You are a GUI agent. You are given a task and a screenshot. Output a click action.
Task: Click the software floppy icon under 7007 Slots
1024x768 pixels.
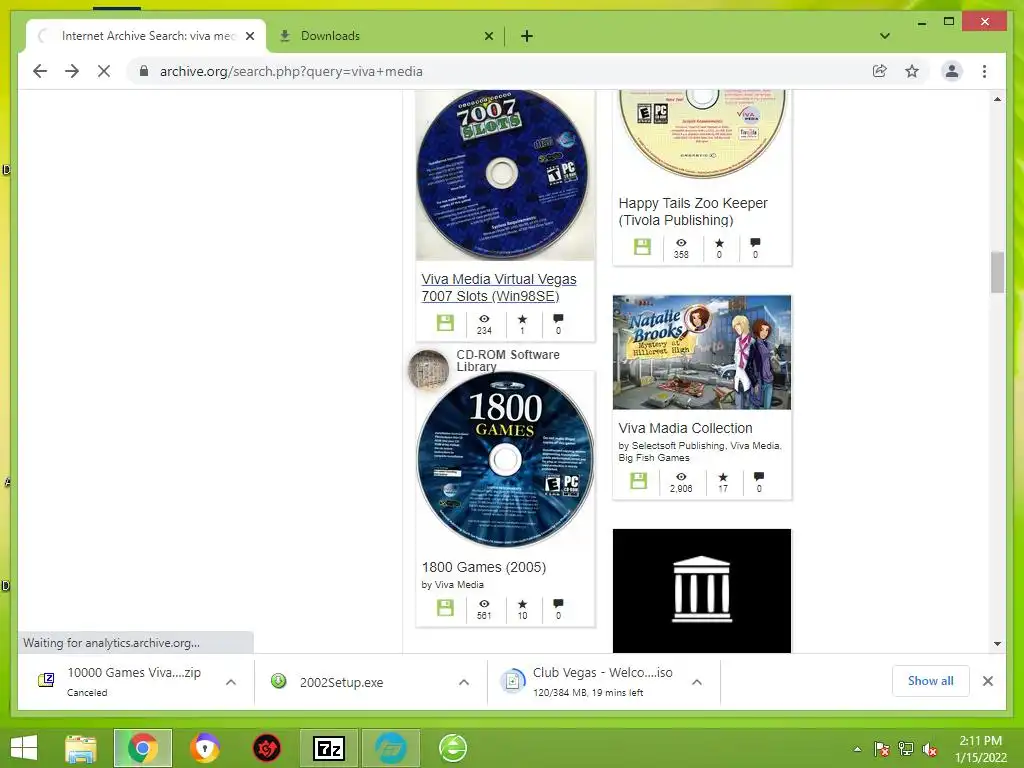(x=445, y=323)
